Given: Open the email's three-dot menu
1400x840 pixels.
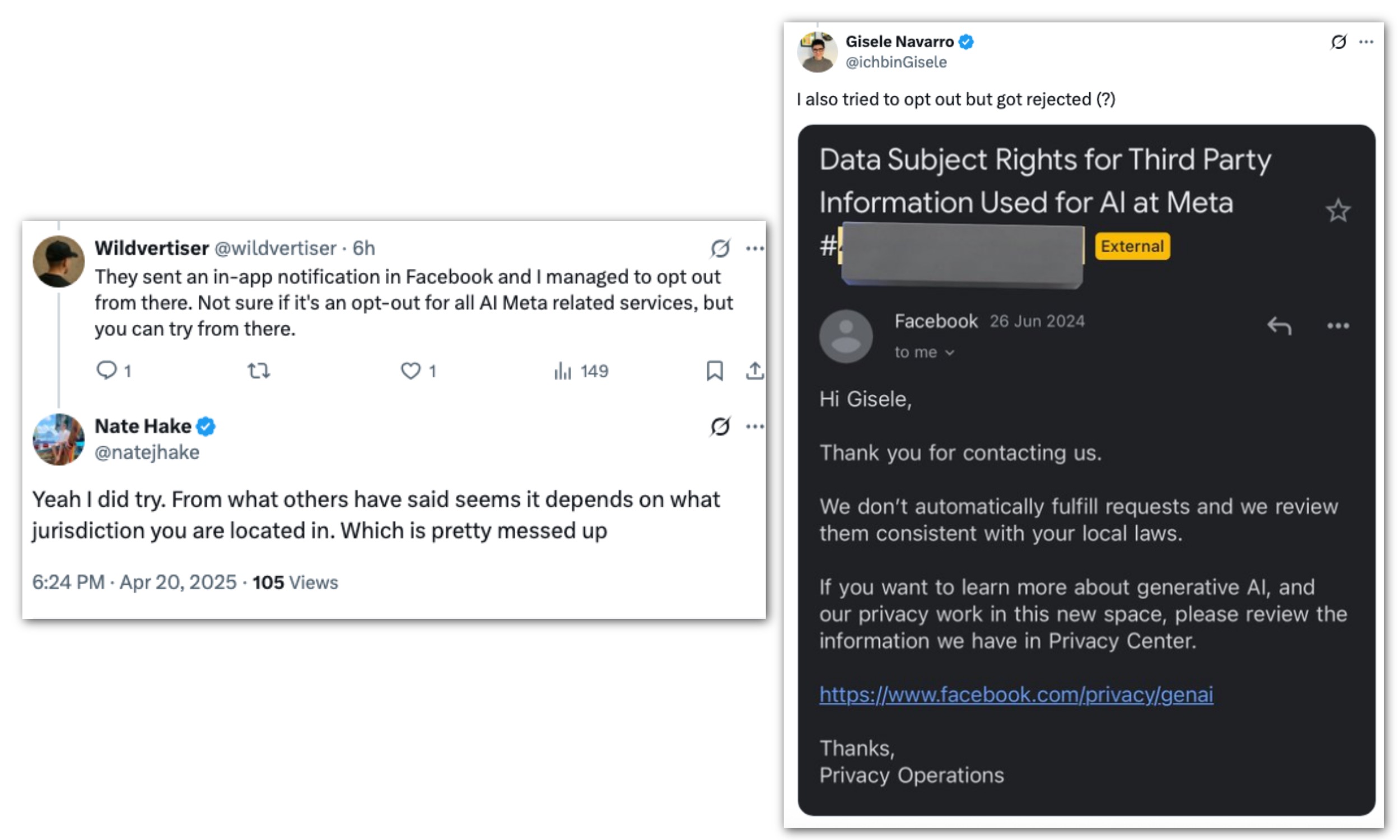Looking at the screenshot, I should point(1338,325).
